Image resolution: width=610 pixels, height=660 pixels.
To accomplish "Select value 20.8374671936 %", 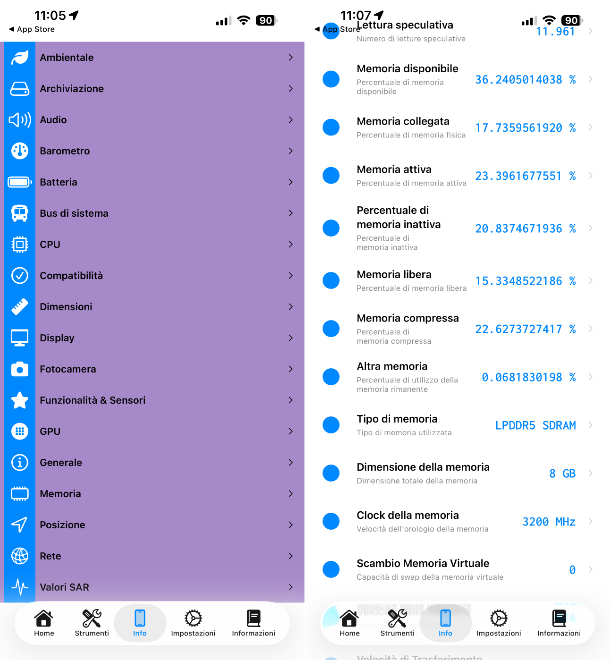I will pyautogui.click(x=525, y=229).
